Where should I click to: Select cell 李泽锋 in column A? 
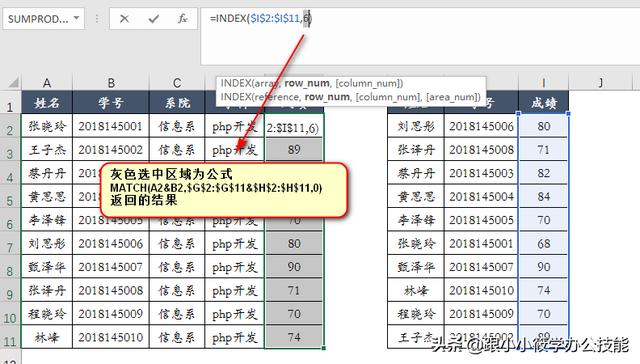point(47,220)
